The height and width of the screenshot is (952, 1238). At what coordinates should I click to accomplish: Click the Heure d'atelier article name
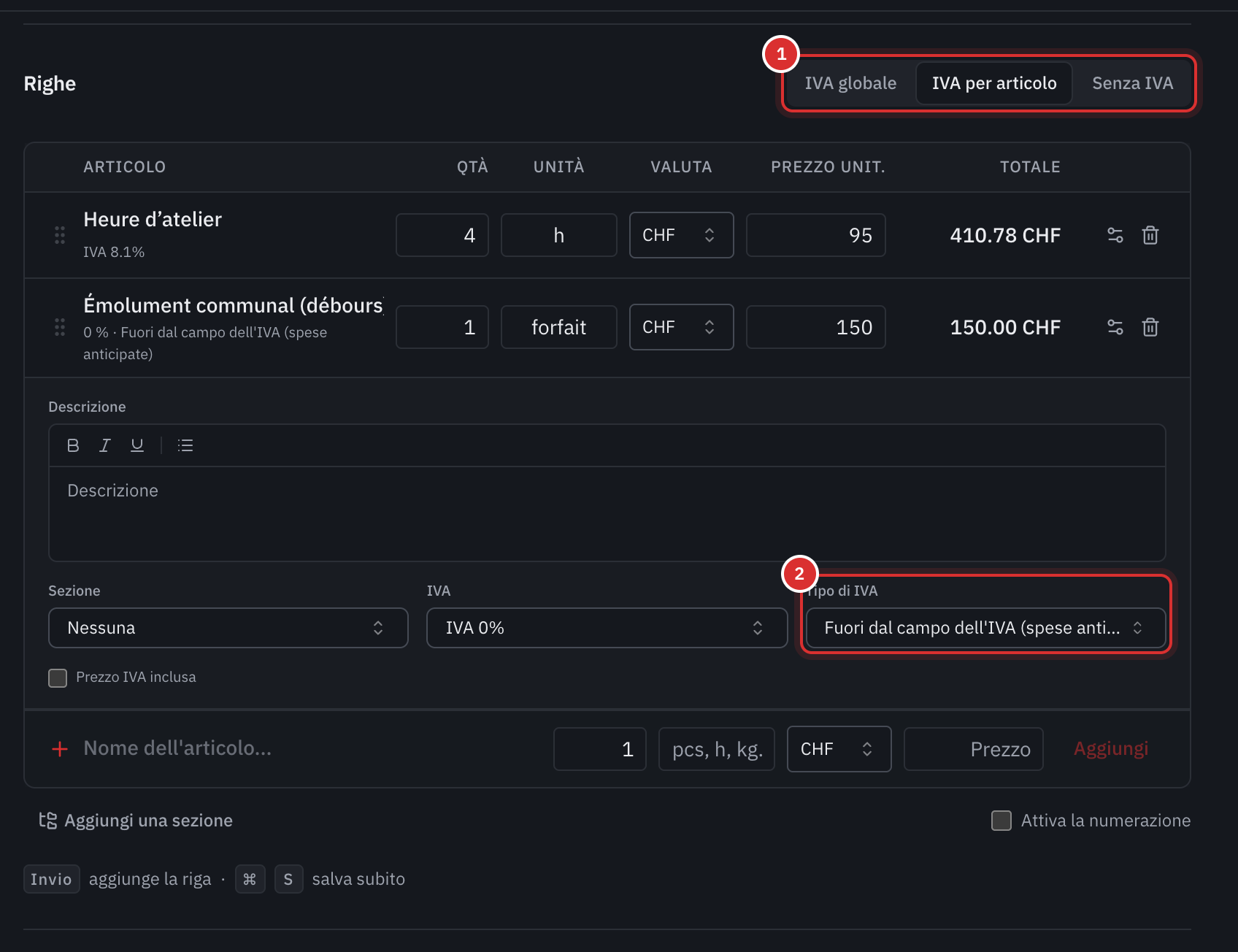coord(153,219)
